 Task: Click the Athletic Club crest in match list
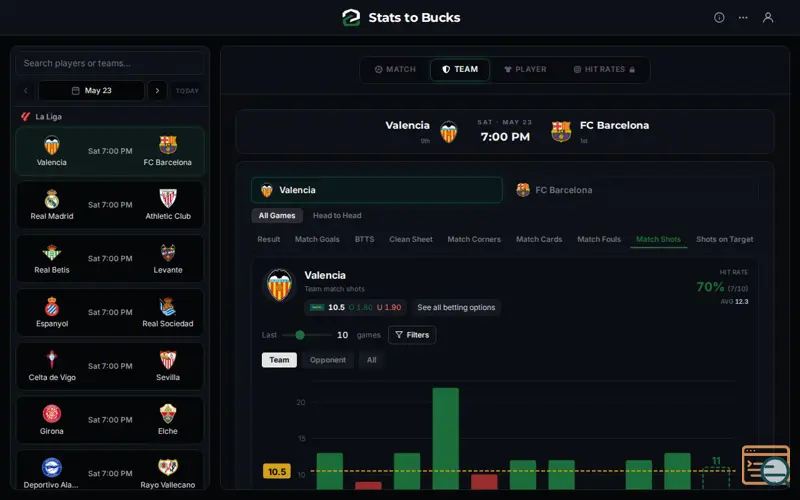tap(168, 198)
